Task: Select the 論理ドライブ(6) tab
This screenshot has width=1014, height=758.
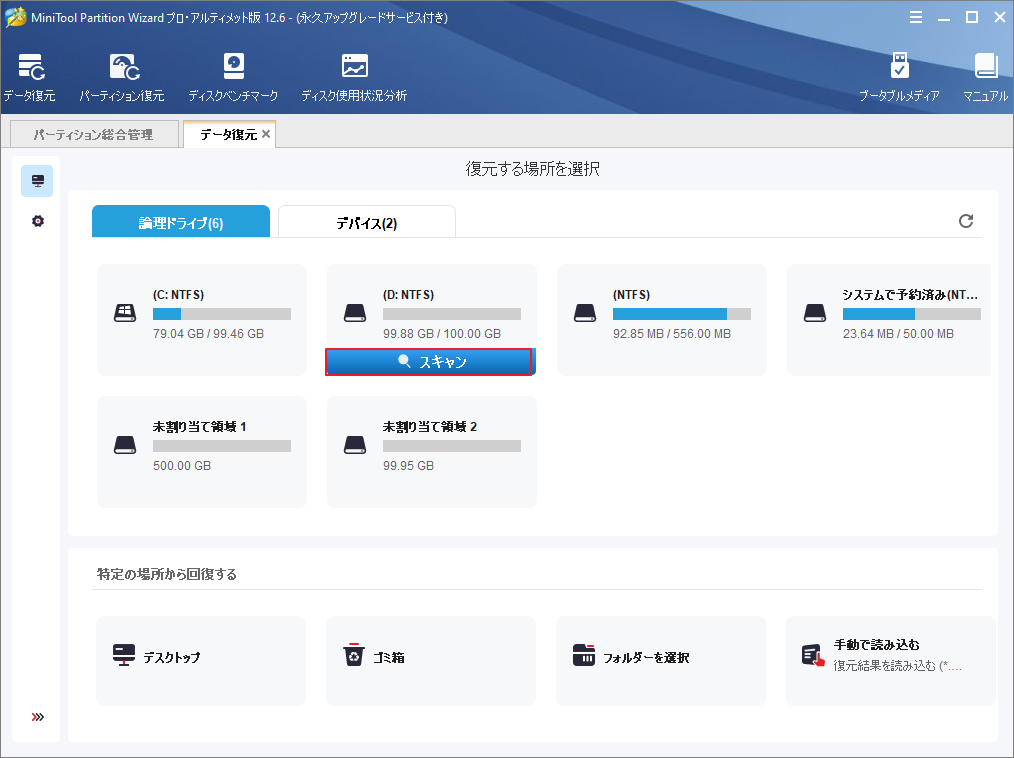Action: (181, 222)
